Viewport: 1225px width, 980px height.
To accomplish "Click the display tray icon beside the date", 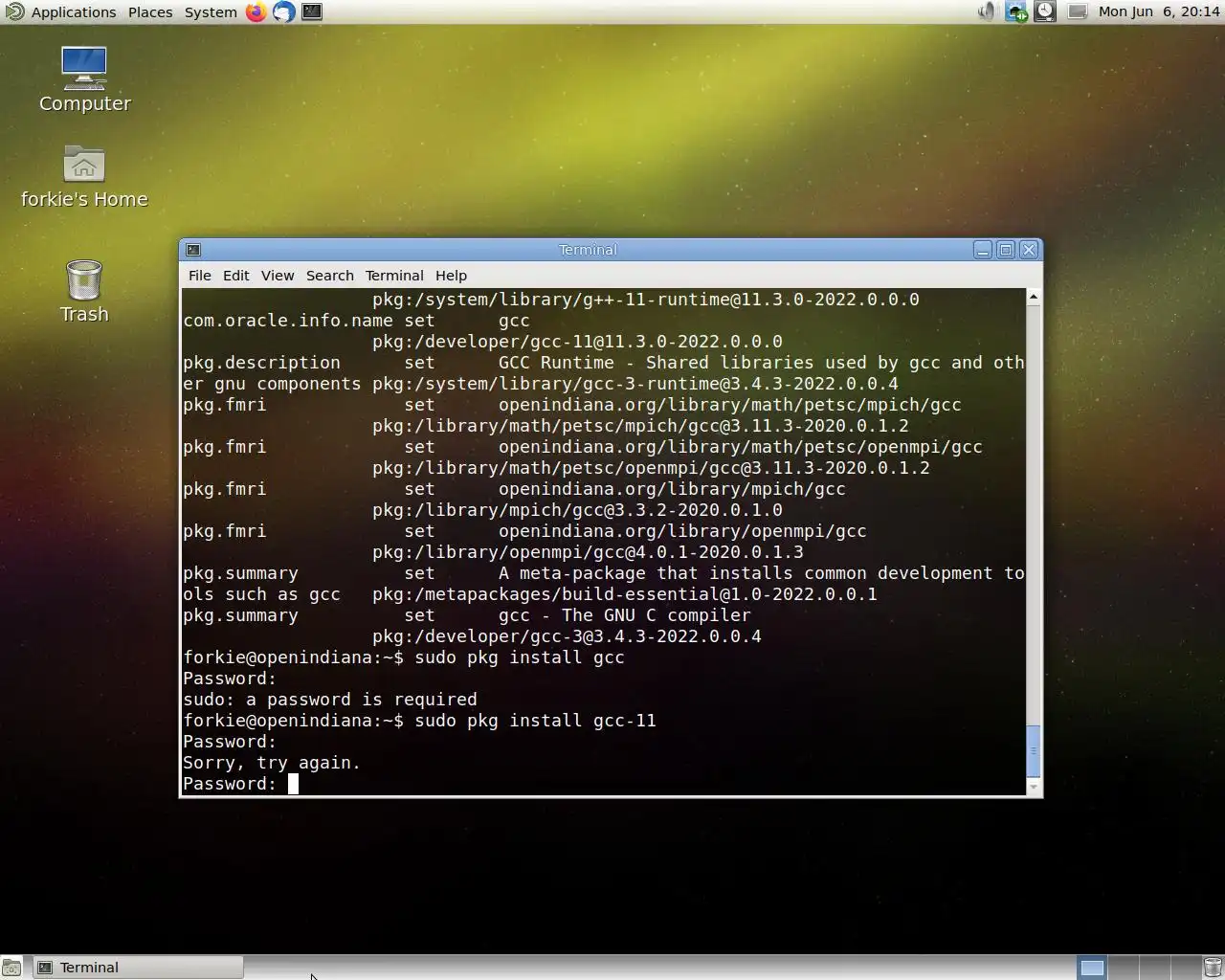I will pyautogui.click(x=1077, y=11).
